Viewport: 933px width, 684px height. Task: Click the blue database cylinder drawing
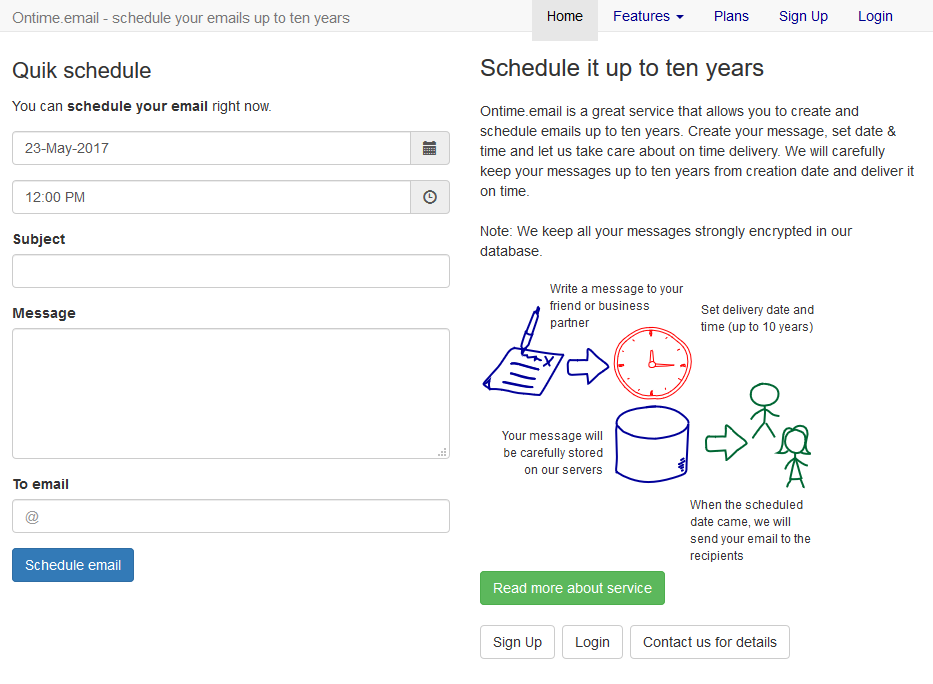[652, 445]
